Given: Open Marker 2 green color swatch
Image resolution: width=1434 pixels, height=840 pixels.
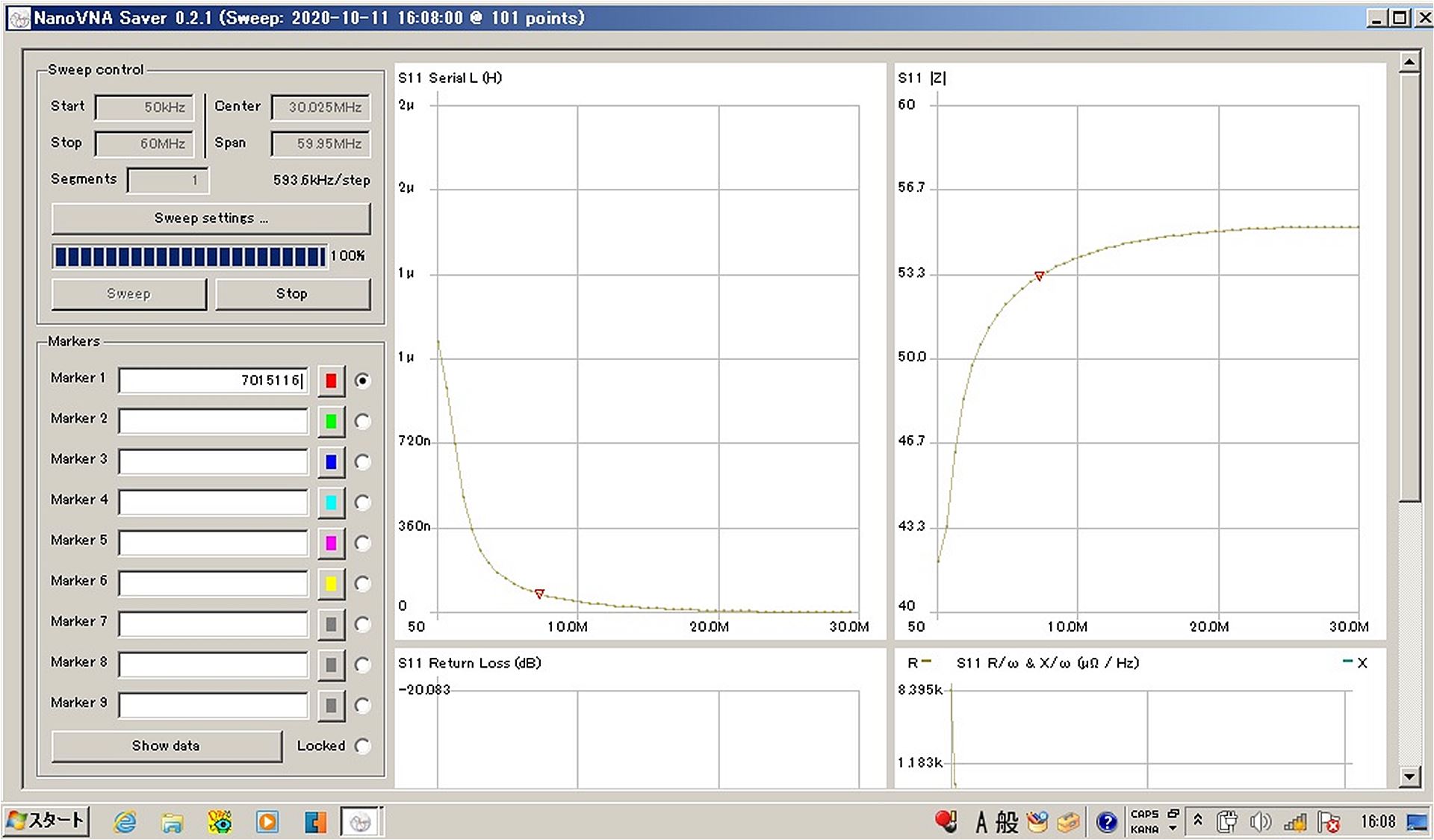Looking at the screenshot, I should 331,421.
